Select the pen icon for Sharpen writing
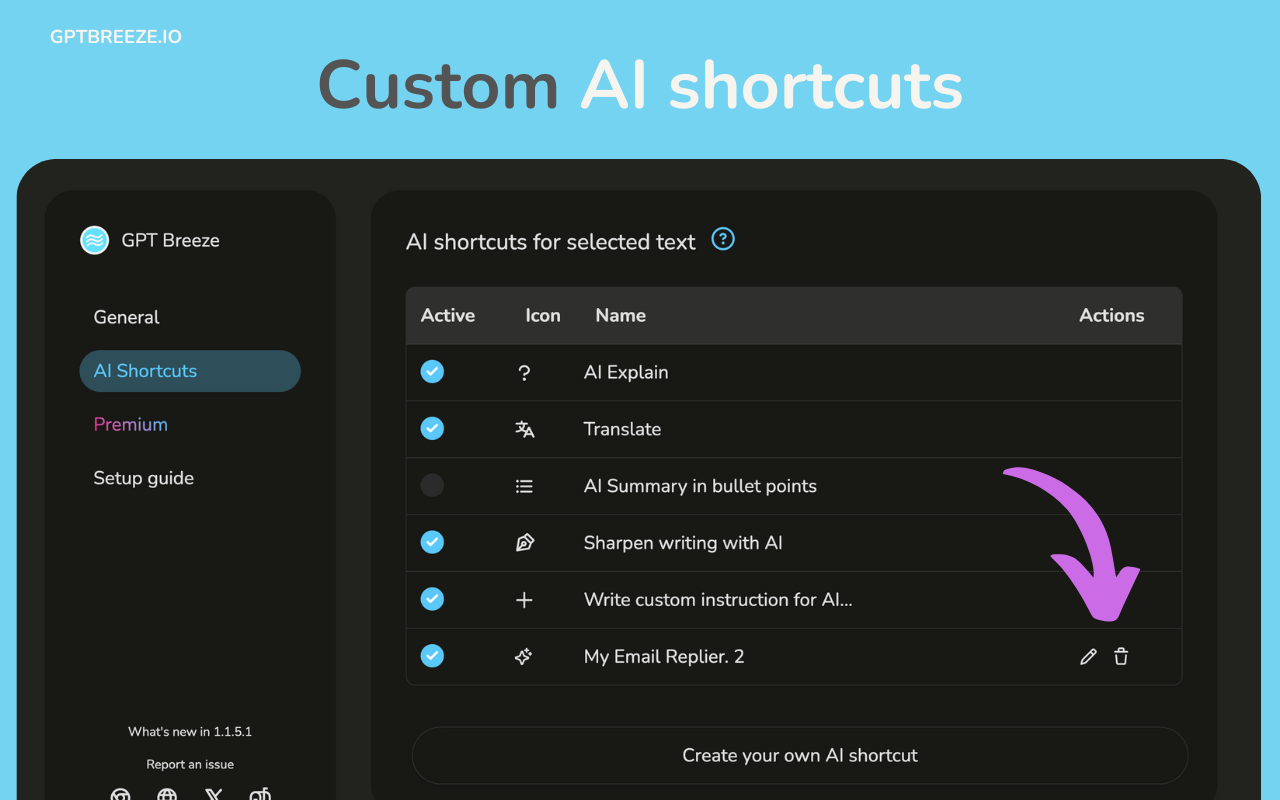1280x800 pixels. pos(524,542)
